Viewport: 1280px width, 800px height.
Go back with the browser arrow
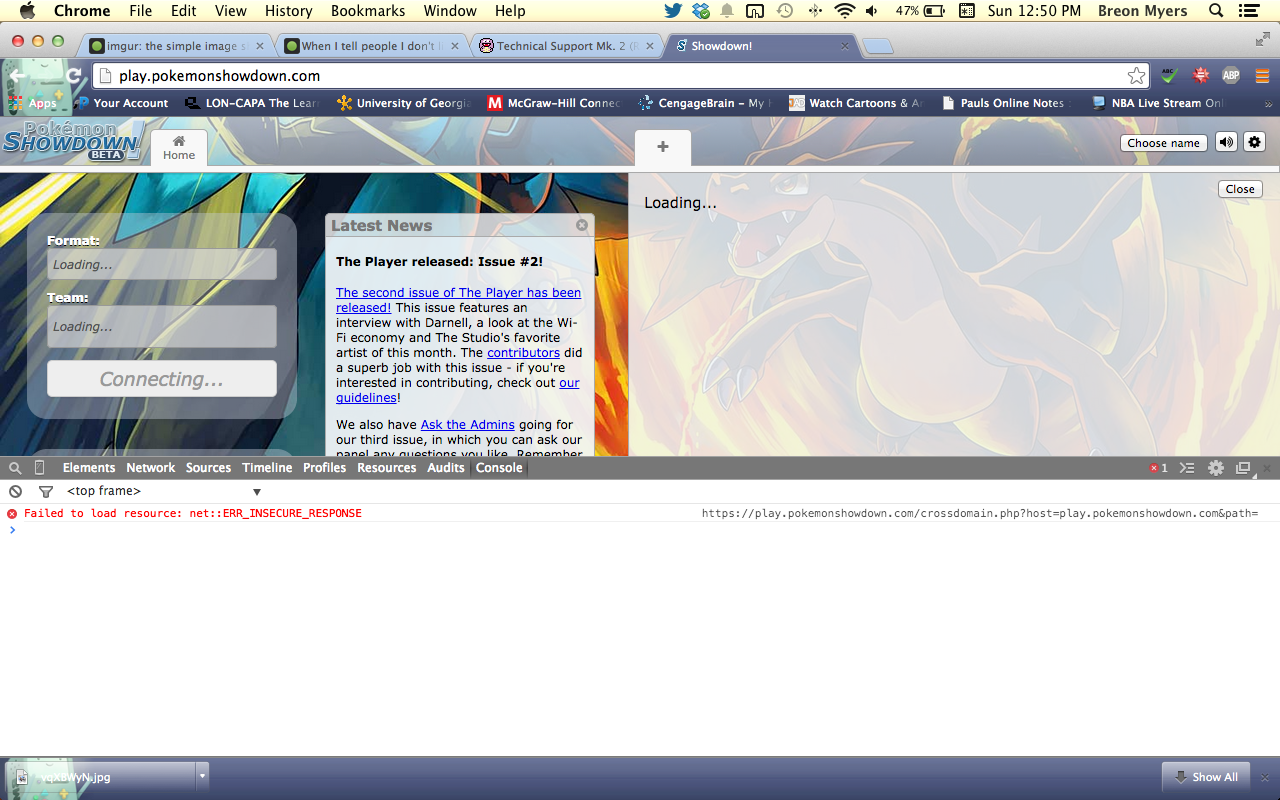pyautogui.click(x=18, y=76)
